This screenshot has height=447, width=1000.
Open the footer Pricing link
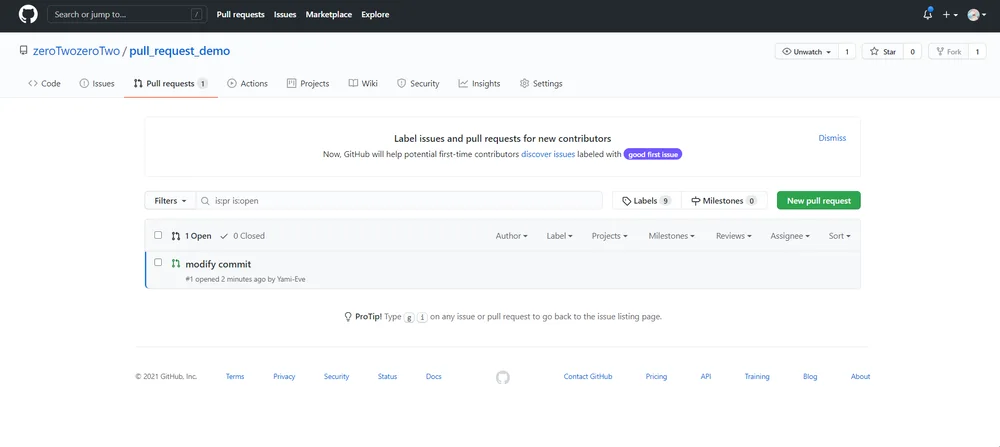pos(656,377)
